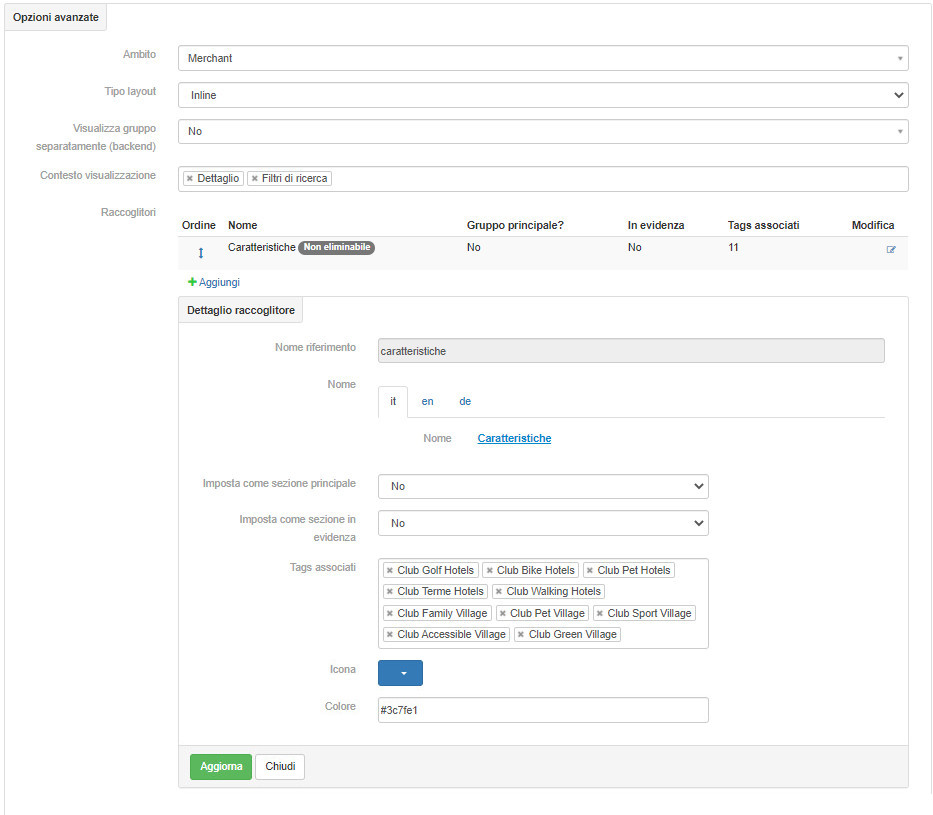Click the Club Green Village tag label

(x=572, y=635)
